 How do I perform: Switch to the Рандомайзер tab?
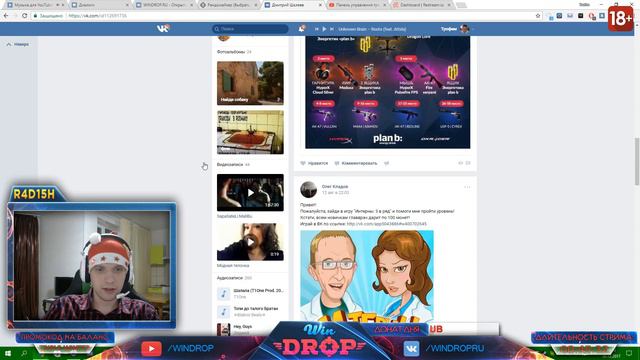228,5
